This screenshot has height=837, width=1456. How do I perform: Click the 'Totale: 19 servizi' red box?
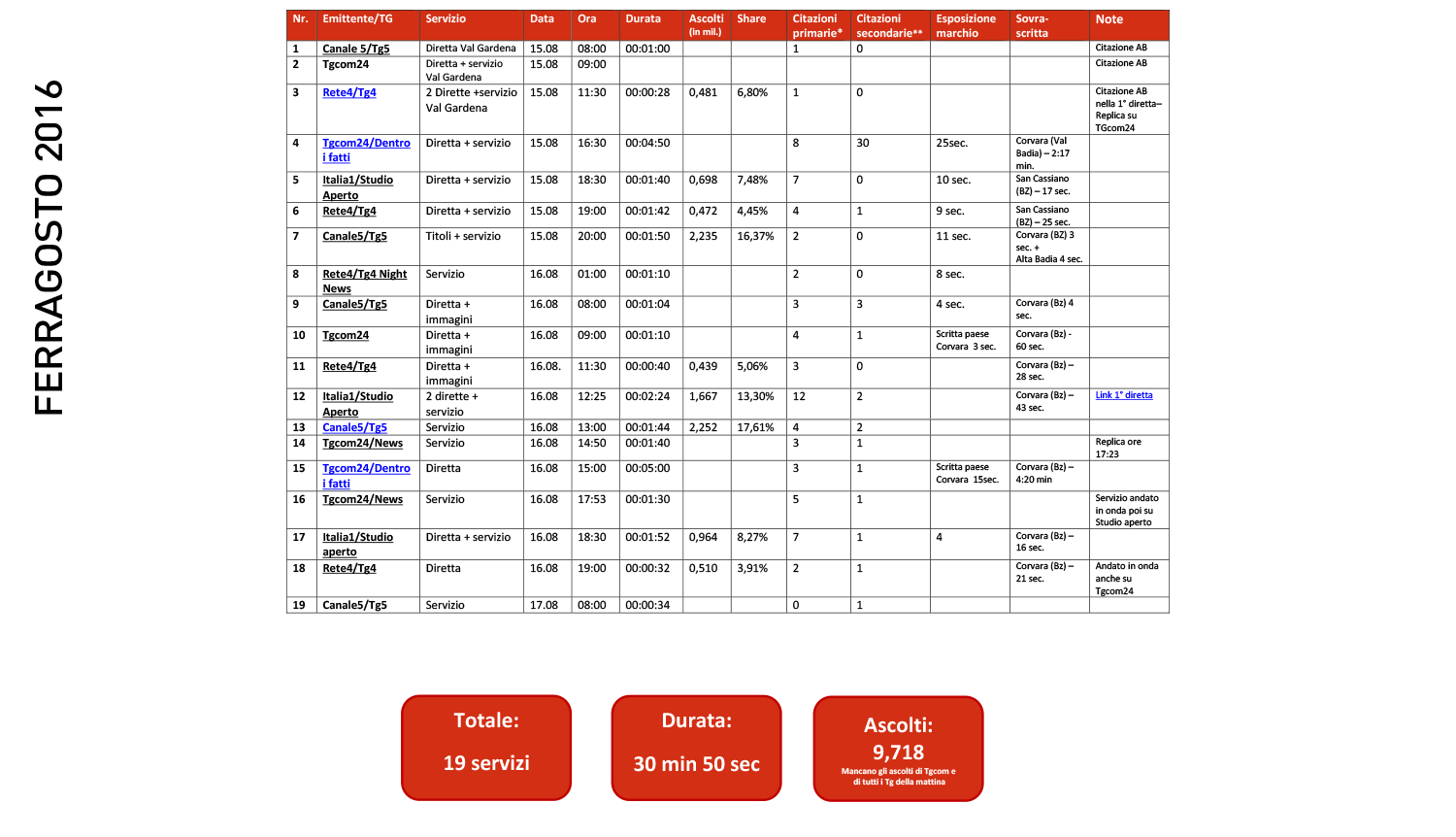(x=486, y=748)
